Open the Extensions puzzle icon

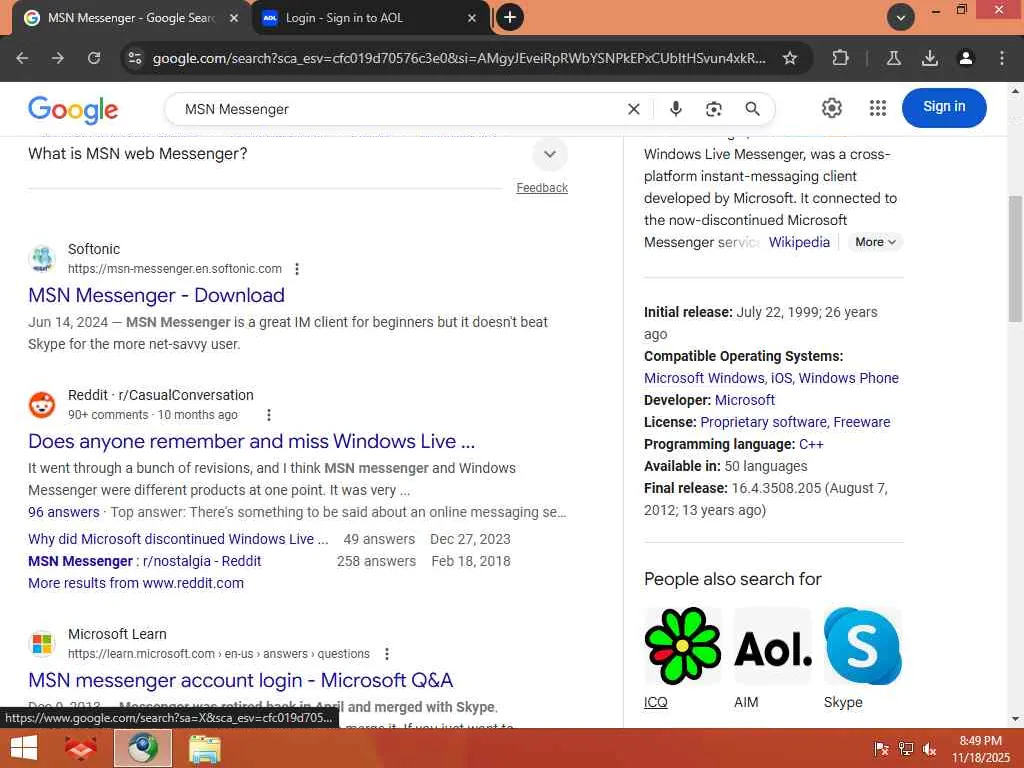(840, 58)
